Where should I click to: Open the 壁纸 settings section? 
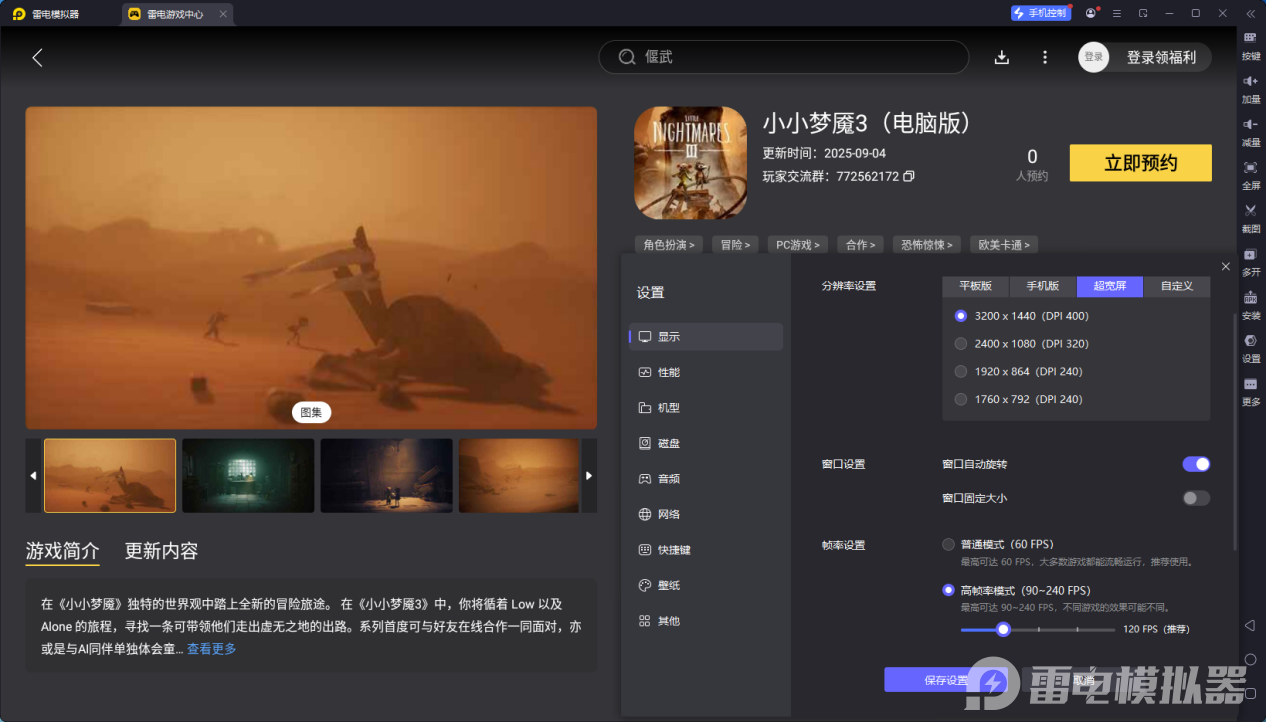pyautogui.click(x=706, y=585)
